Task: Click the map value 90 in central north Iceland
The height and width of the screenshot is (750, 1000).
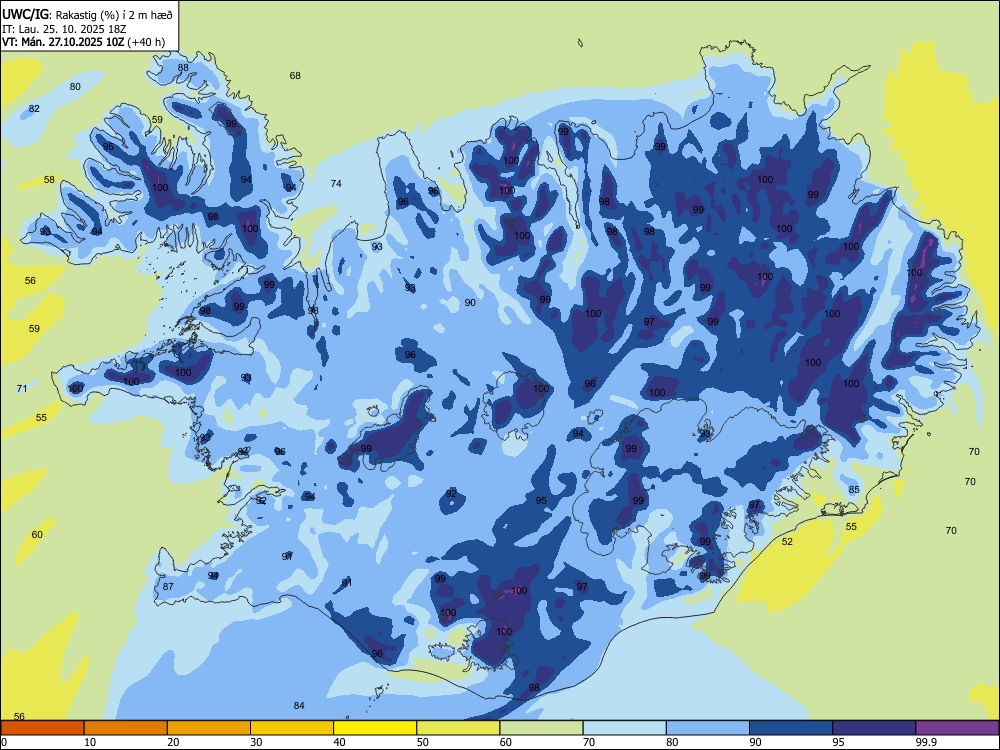Action: [x=470, y=303]
